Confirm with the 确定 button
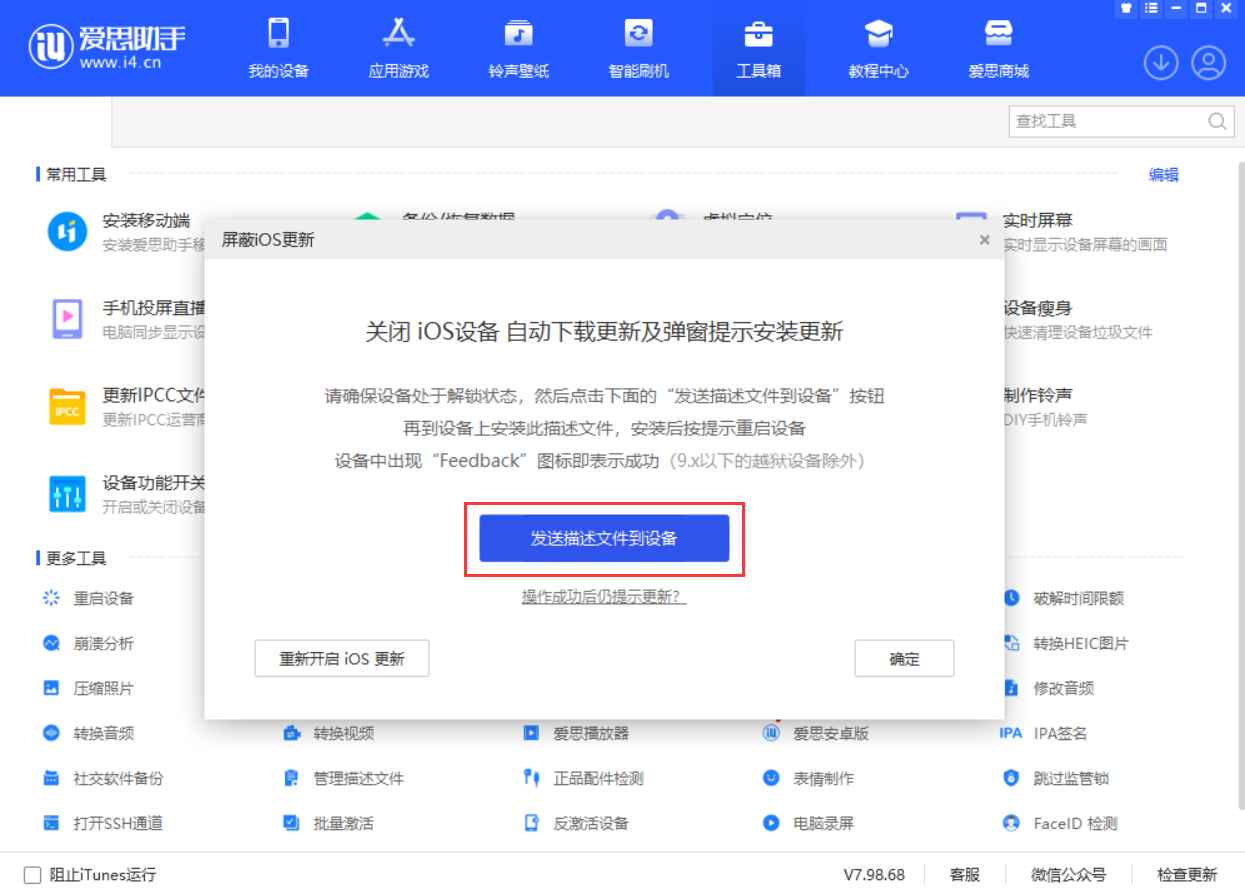 904,659
